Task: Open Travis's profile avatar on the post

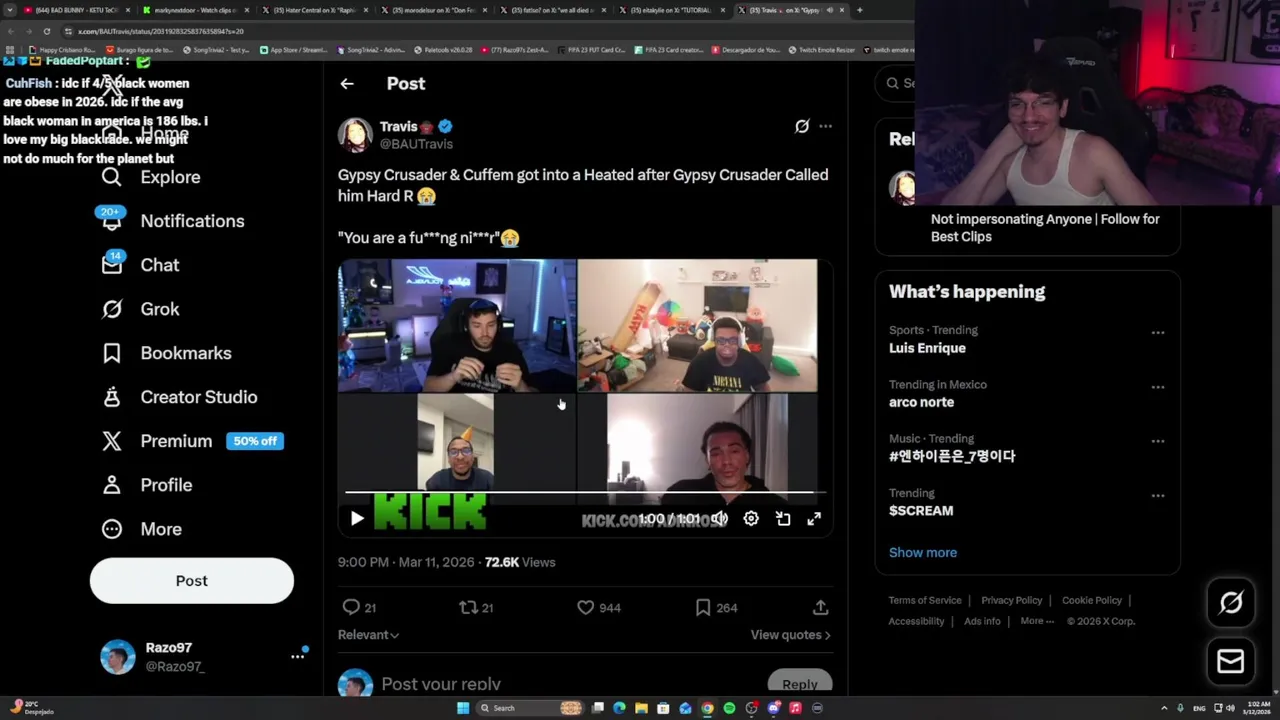Action: point(355,135)
